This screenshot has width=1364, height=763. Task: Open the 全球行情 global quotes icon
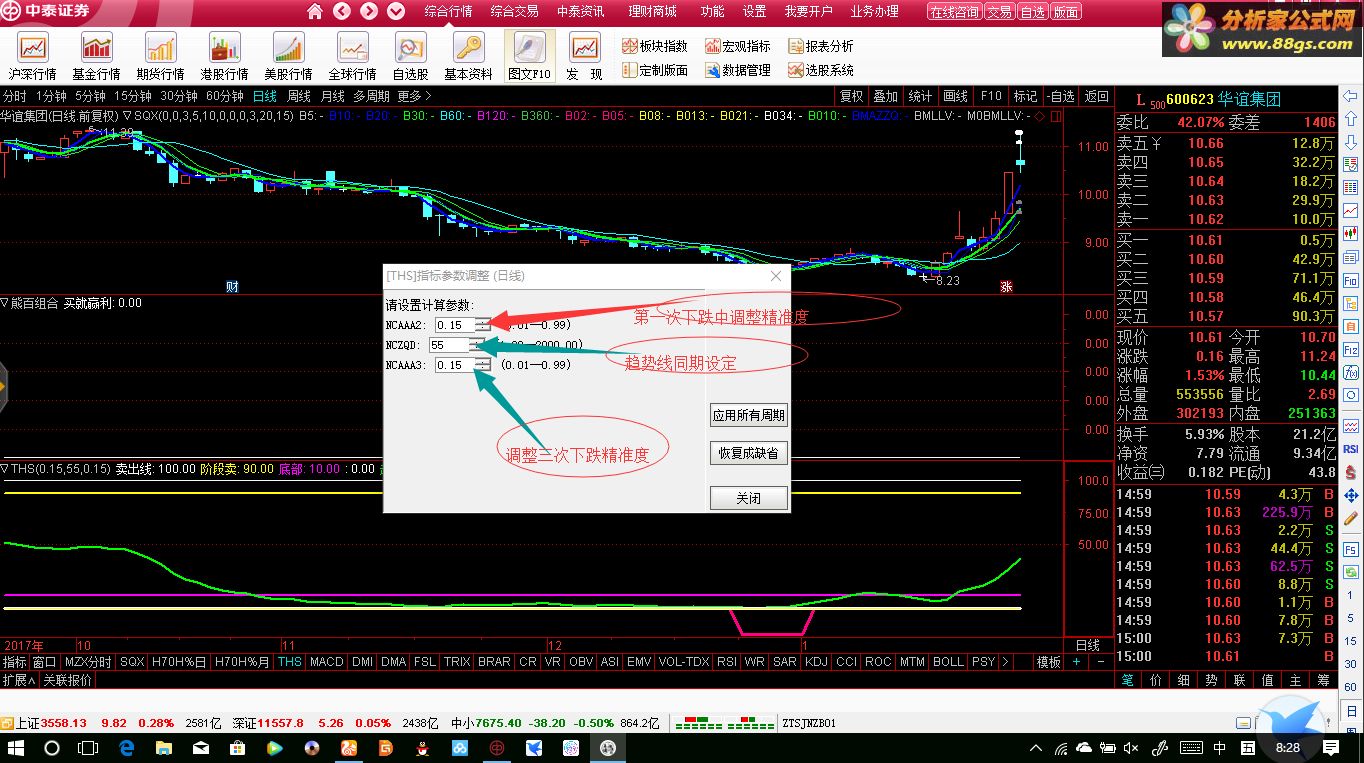(353, 56)
